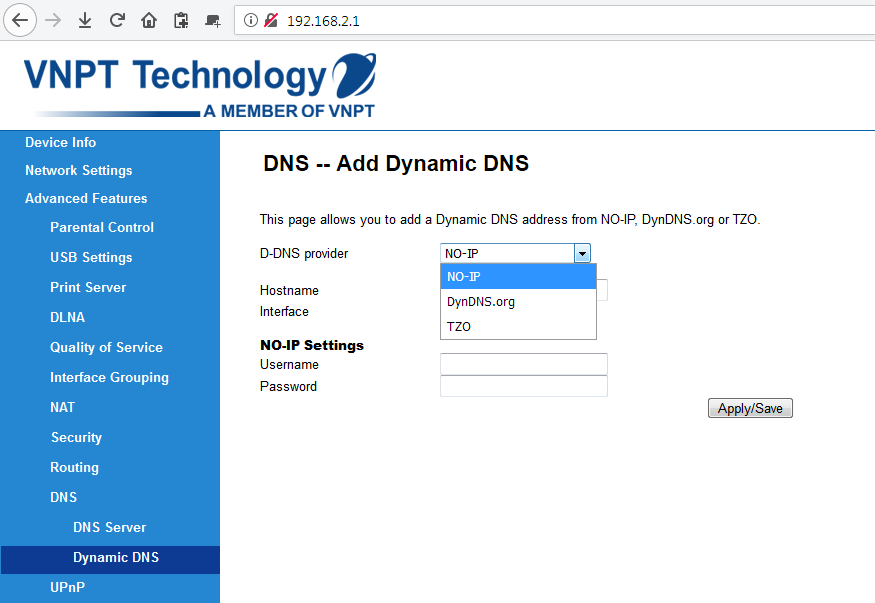Select Interface Grouping in sidebar
Viewport: 875px width, 603px height.
pyautogui.click(x=109, y=378)
